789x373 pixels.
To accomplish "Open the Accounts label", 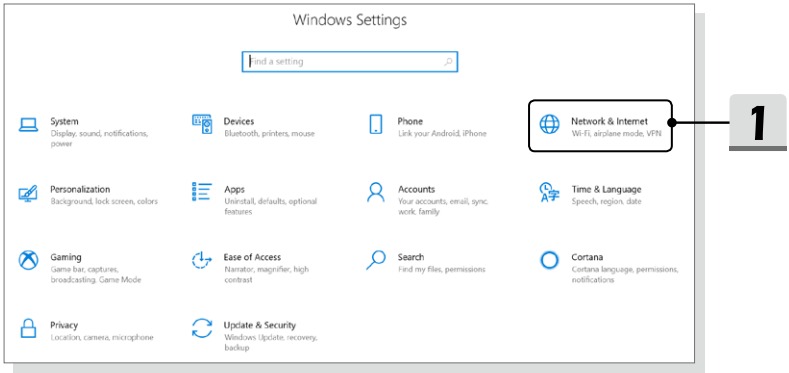I will [416, 189].
